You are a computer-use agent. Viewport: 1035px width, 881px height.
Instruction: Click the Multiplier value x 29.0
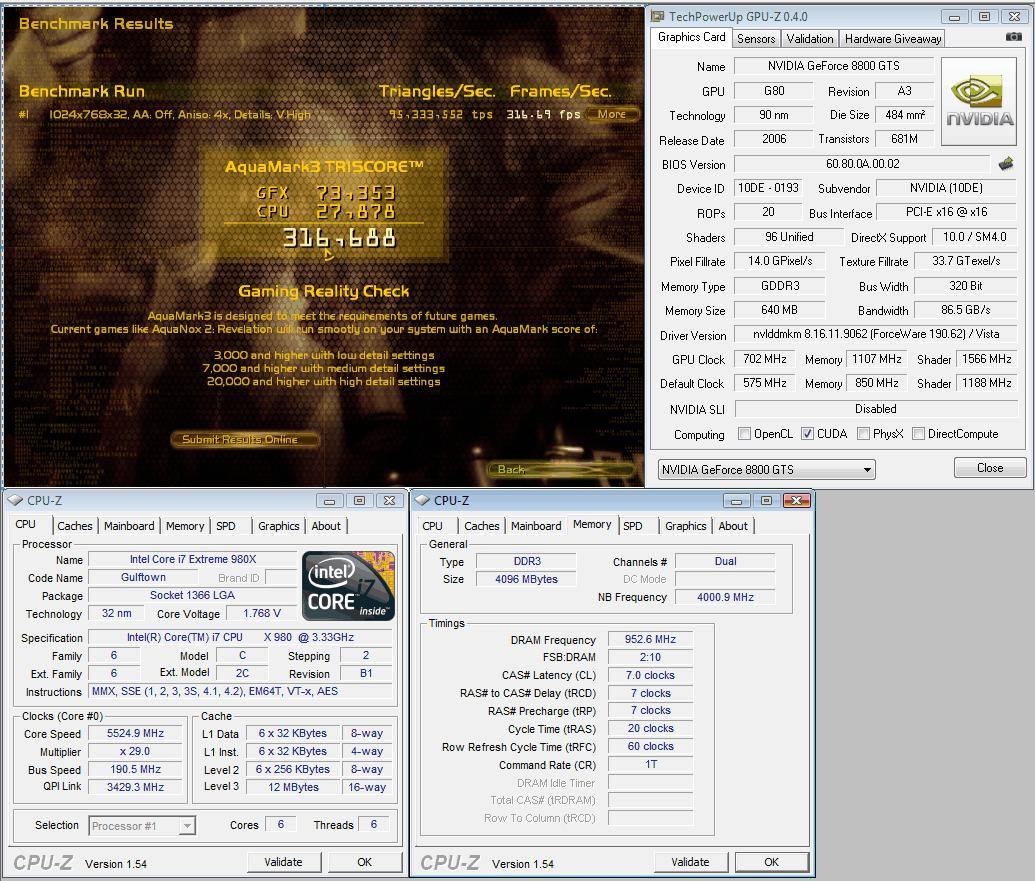[135, 751]
